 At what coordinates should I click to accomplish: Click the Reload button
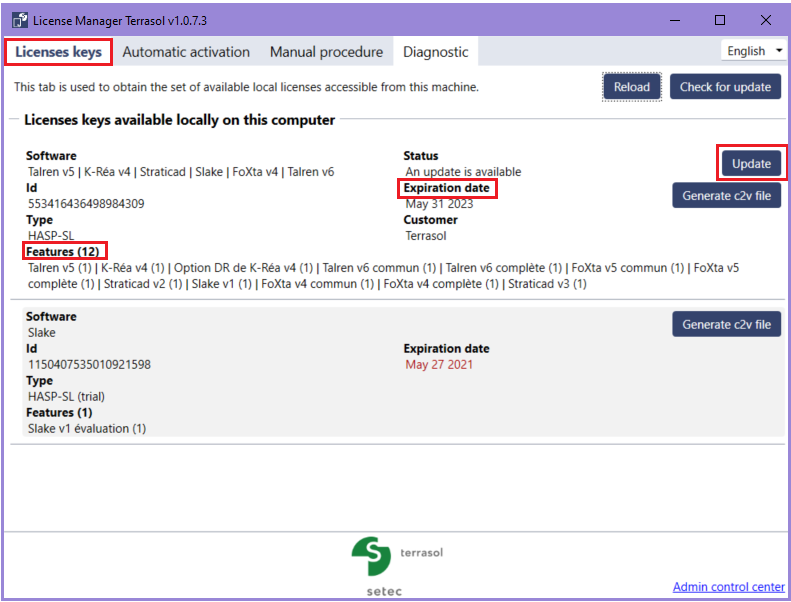[x=632, y=87]
